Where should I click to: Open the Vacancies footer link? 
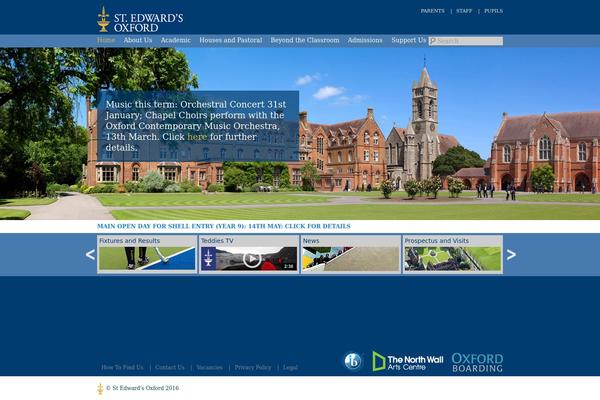point(209,367)
